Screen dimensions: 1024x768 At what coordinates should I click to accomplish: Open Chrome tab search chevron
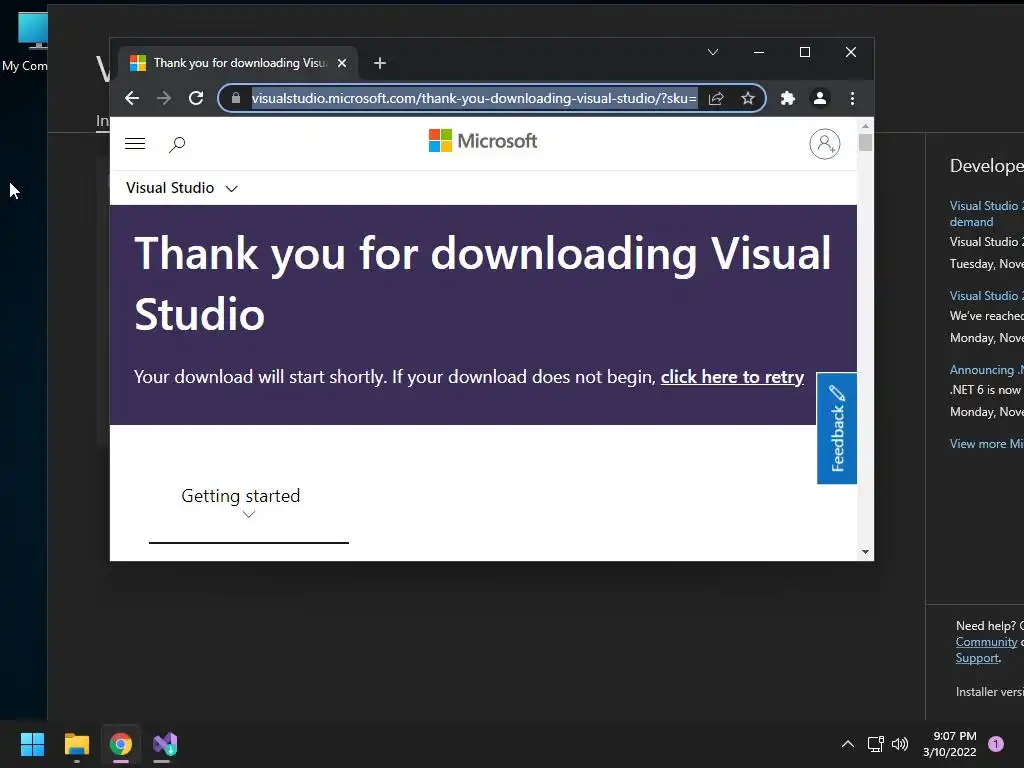[x=712, y=52]
